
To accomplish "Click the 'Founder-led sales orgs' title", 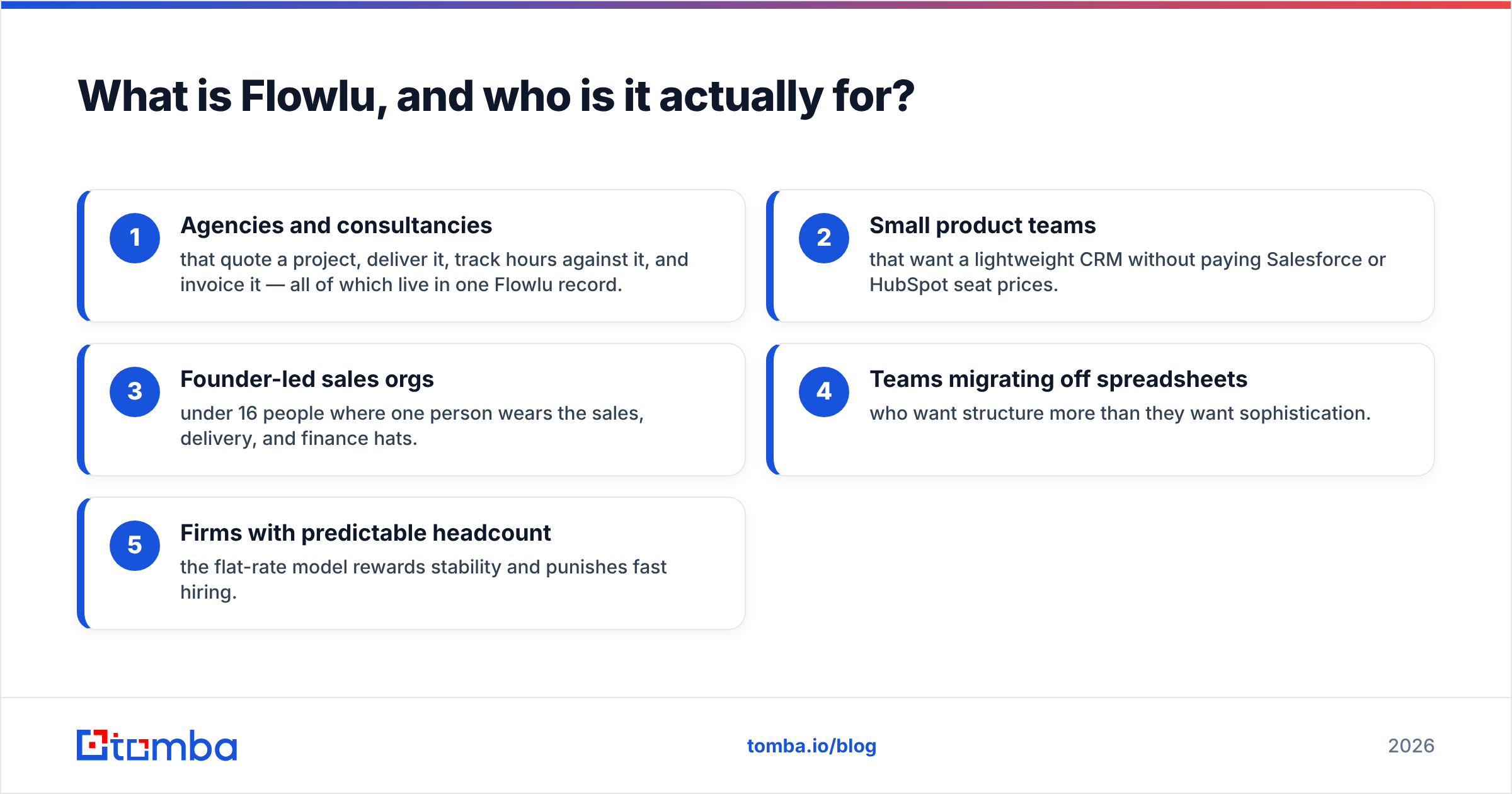I will (x=307, y=379).
